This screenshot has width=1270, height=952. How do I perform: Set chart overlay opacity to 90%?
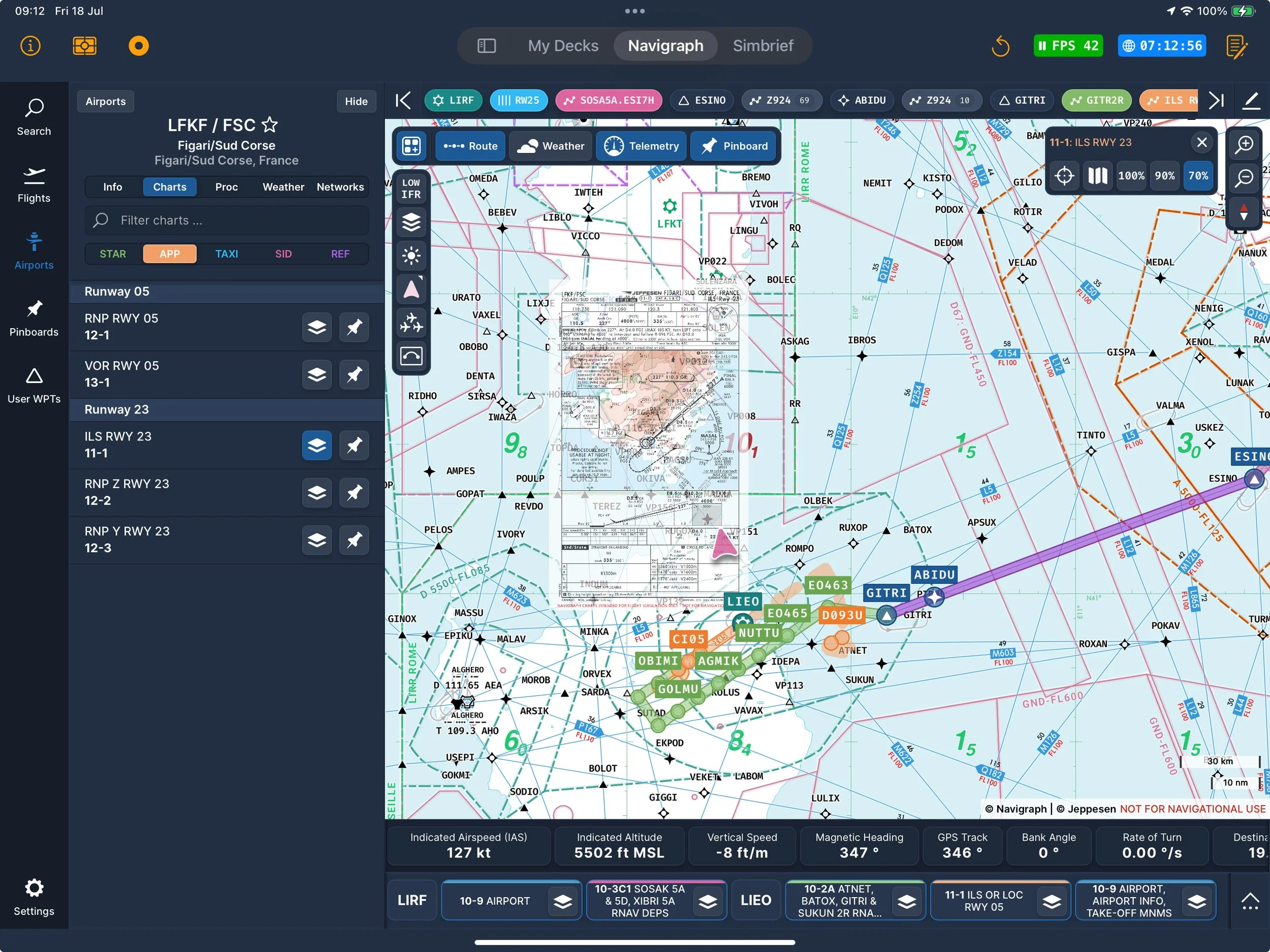coord(1164,176)
